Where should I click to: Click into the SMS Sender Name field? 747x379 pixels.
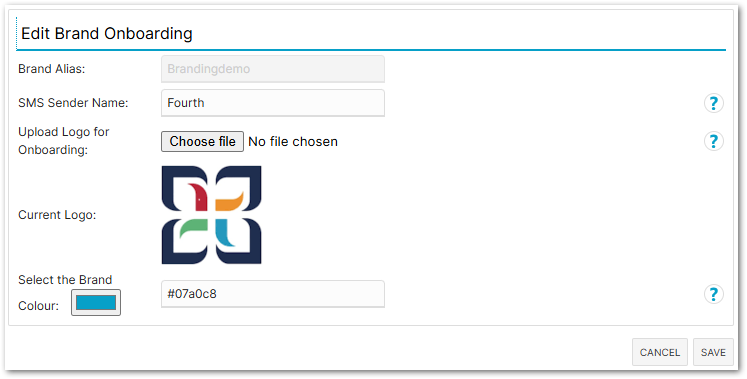pos(273,103)
